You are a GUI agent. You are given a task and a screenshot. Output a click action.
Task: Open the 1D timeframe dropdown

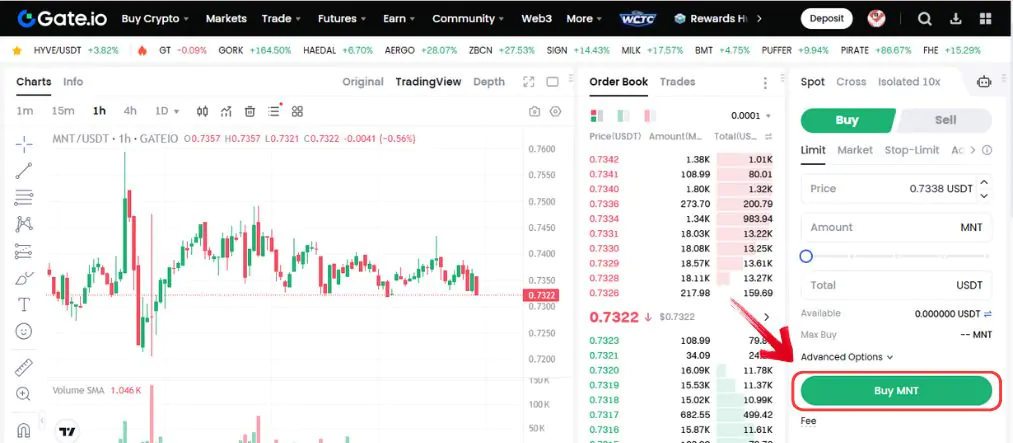(x=167, y=111)
